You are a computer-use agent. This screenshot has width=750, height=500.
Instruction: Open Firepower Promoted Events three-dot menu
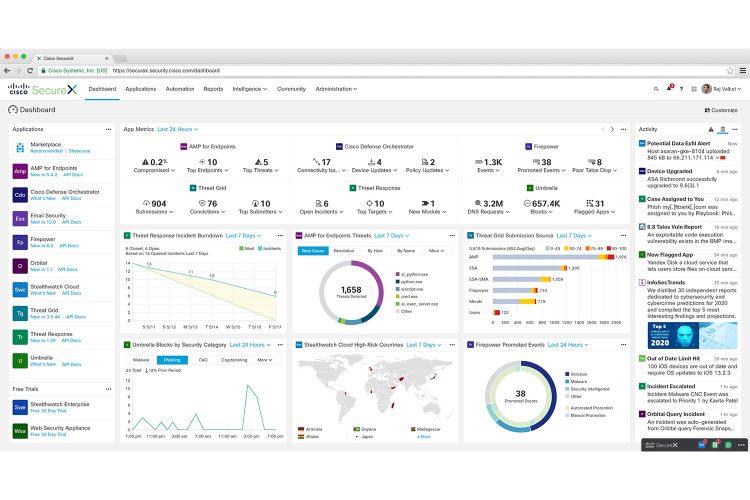623,344
